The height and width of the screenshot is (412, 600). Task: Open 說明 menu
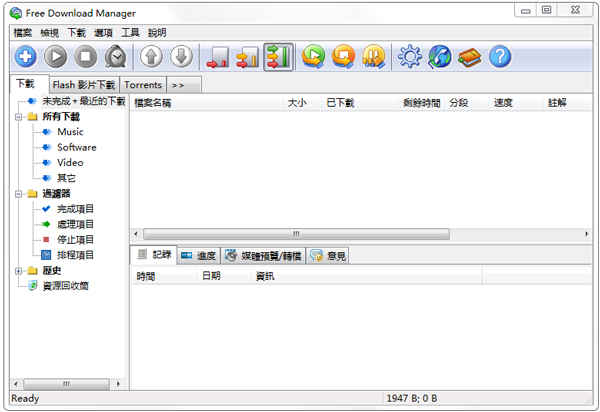[x=157, y=33]
